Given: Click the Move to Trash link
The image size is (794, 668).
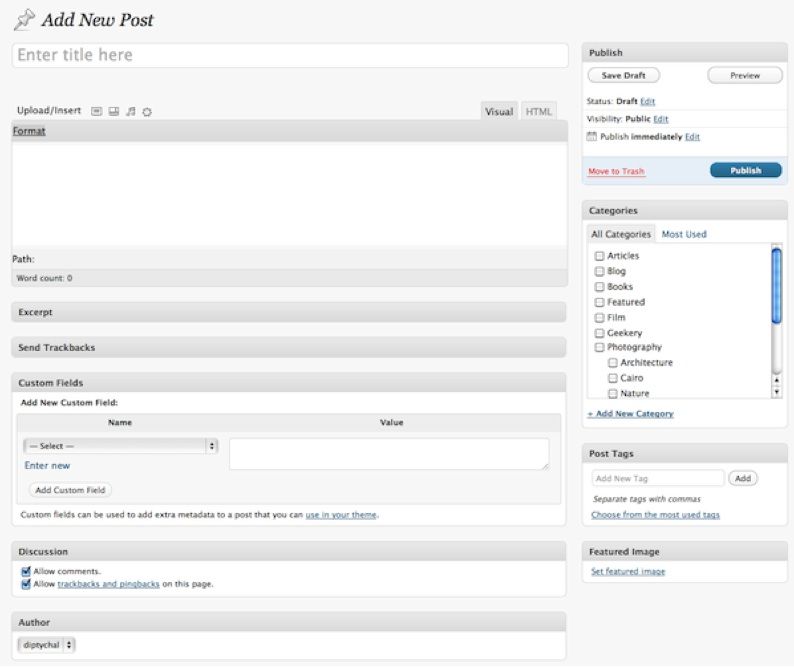Looking at the screenshot, I should (x=616, y=171).
